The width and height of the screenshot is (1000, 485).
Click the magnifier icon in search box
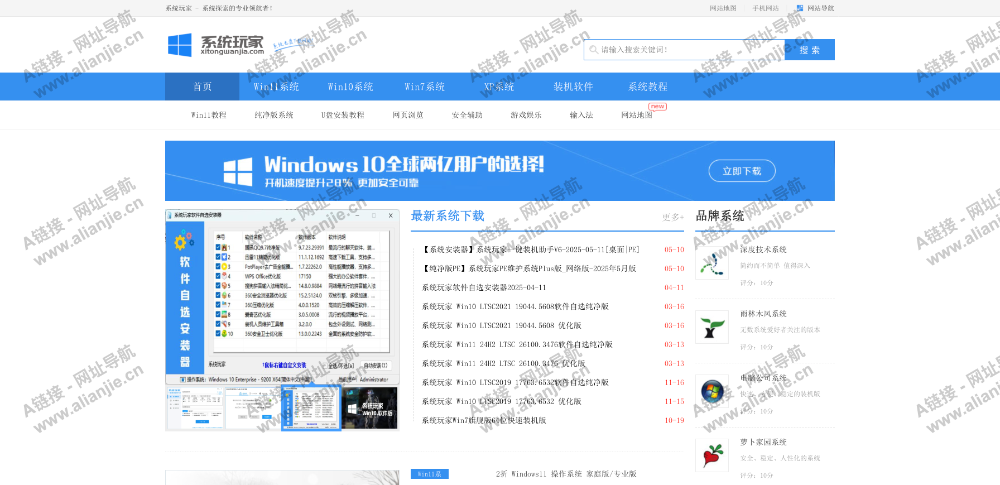(x=594, y=50)
